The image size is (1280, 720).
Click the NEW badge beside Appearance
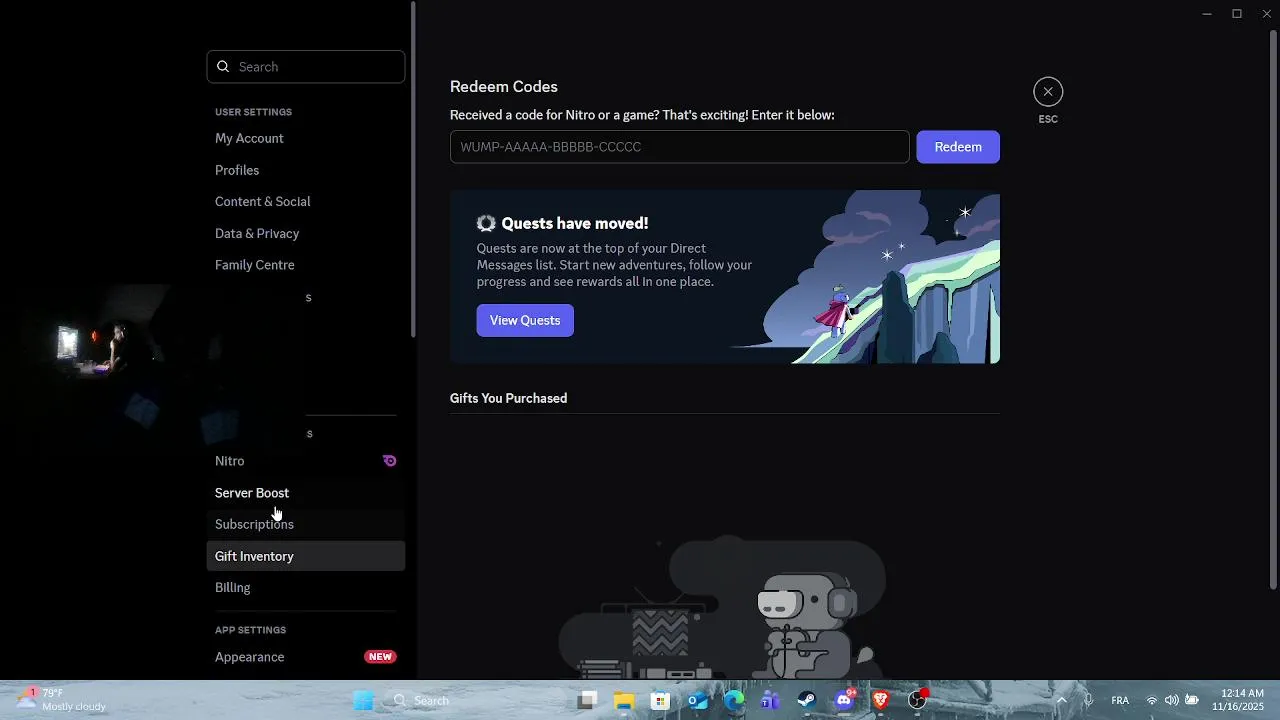(x=380, y=657)
